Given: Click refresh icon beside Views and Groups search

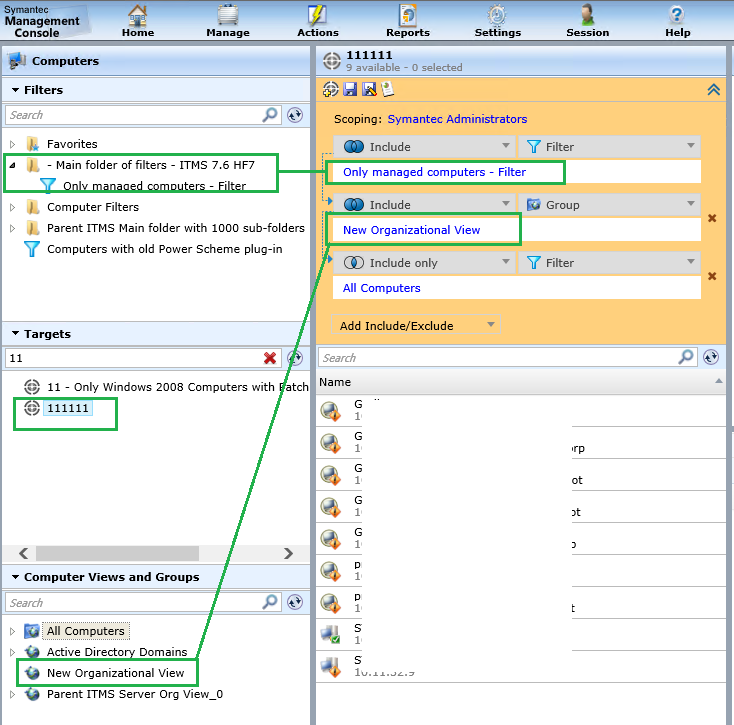Looking at the screenshot, I should click(295, 602).
